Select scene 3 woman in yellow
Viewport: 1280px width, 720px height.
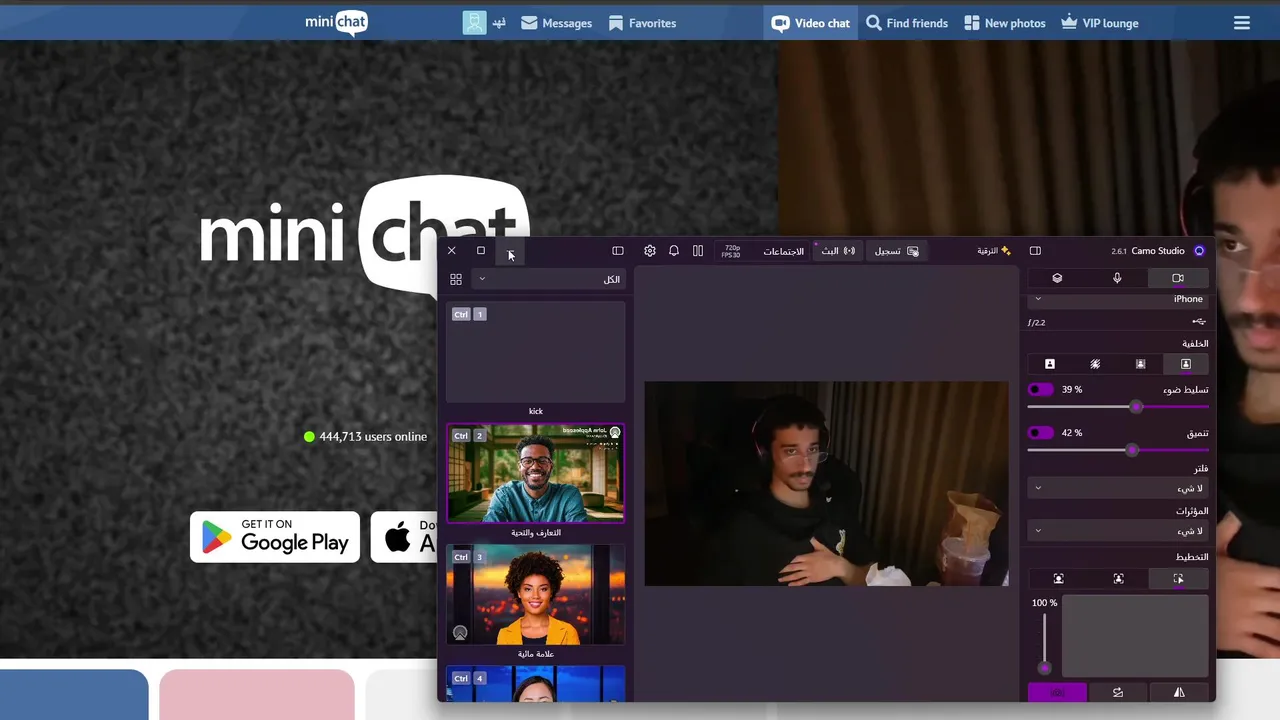click(536, 595)
